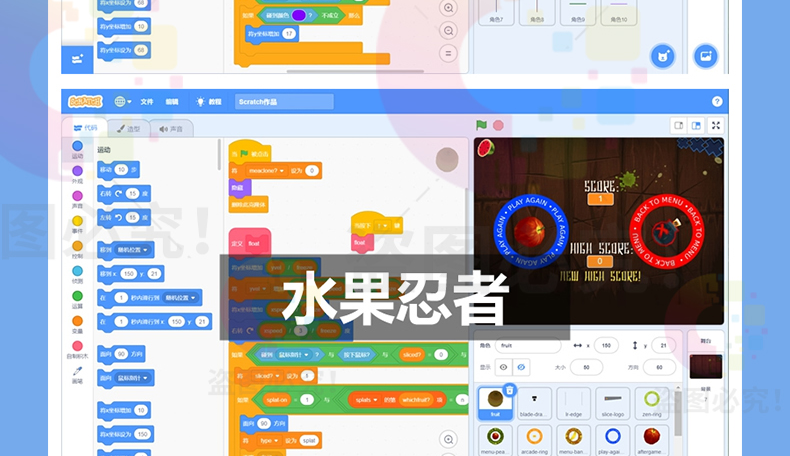The height and width of the screenshot is (456, 790).
Task: Open the type variable dropdown in the script
Action: pos(270,440)
